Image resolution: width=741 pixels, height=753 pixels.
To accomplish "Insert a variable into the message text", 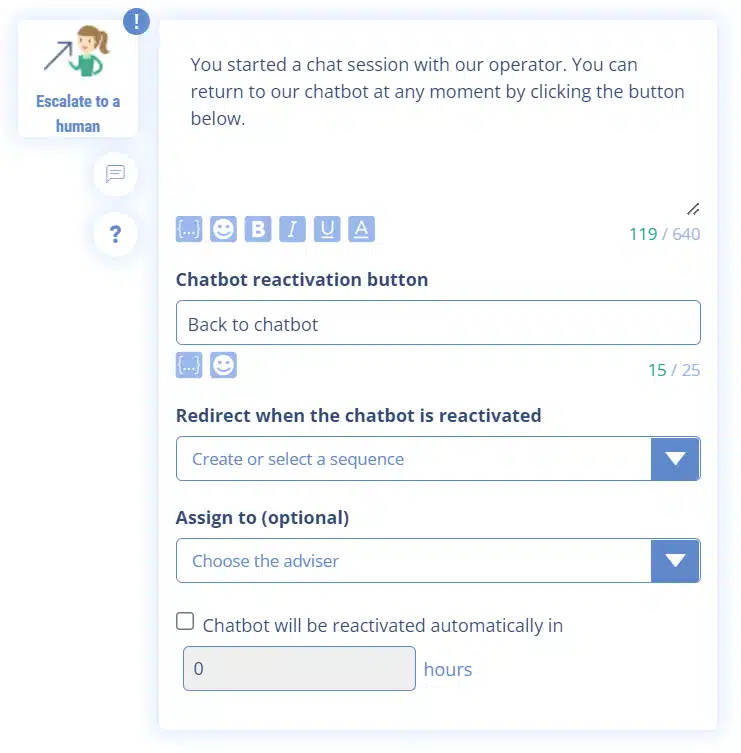I will click(189, 230).
